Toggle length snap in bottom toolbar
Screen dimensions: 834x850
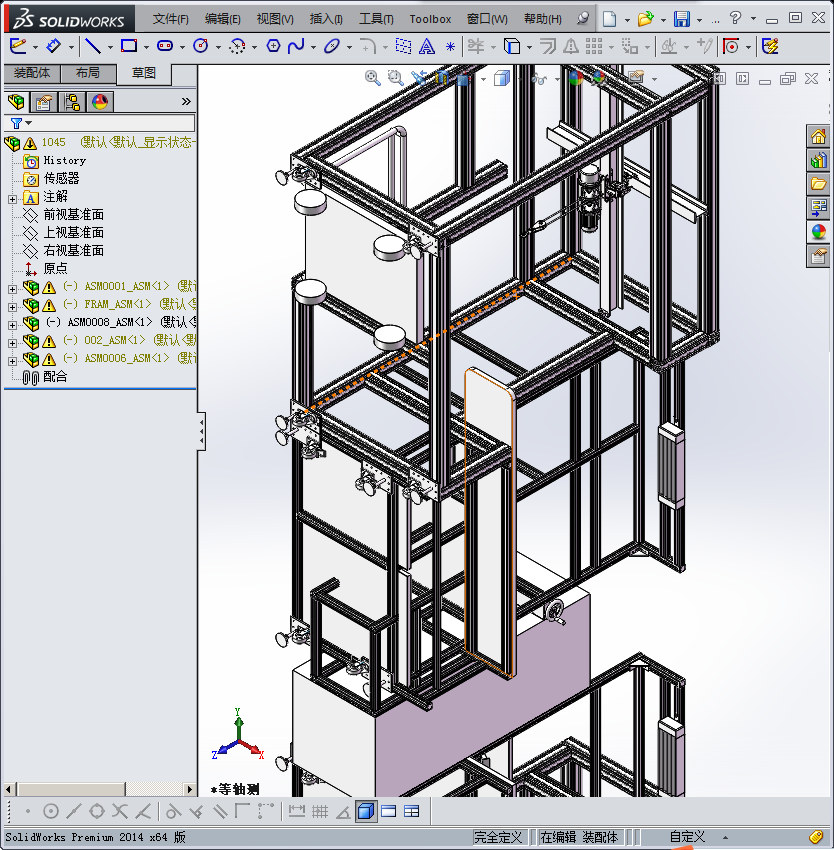pos(297,811)
